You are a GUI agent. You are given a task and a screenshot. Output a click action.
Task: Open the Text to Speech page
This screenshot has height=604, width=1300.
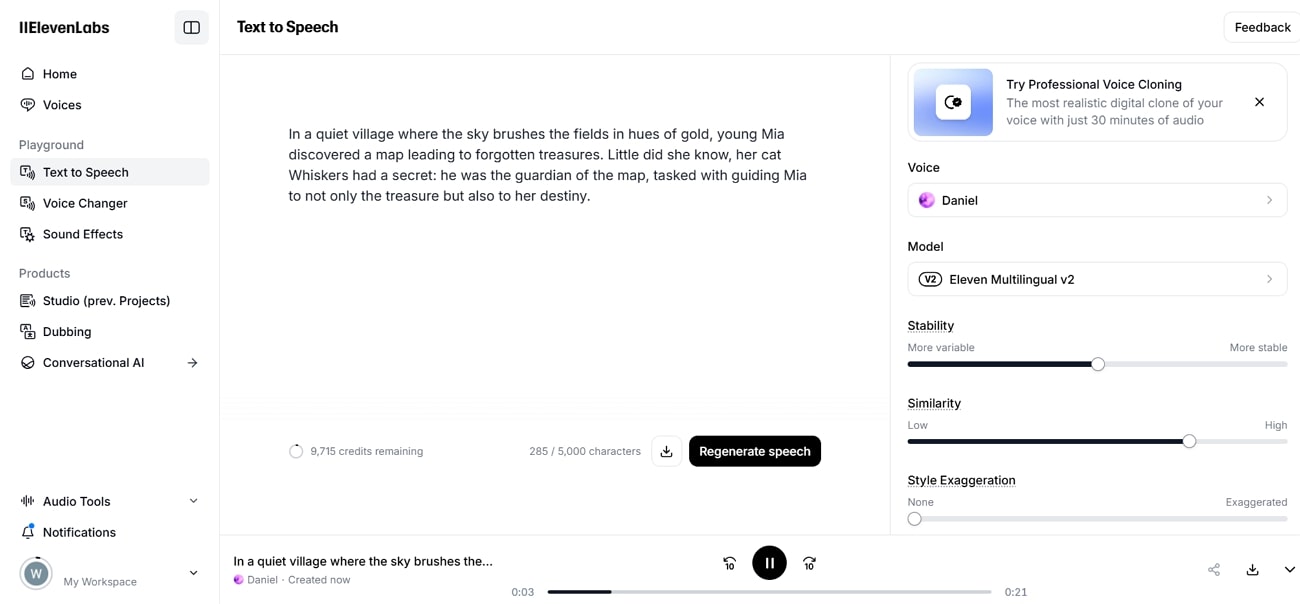(x=110, y=172)
